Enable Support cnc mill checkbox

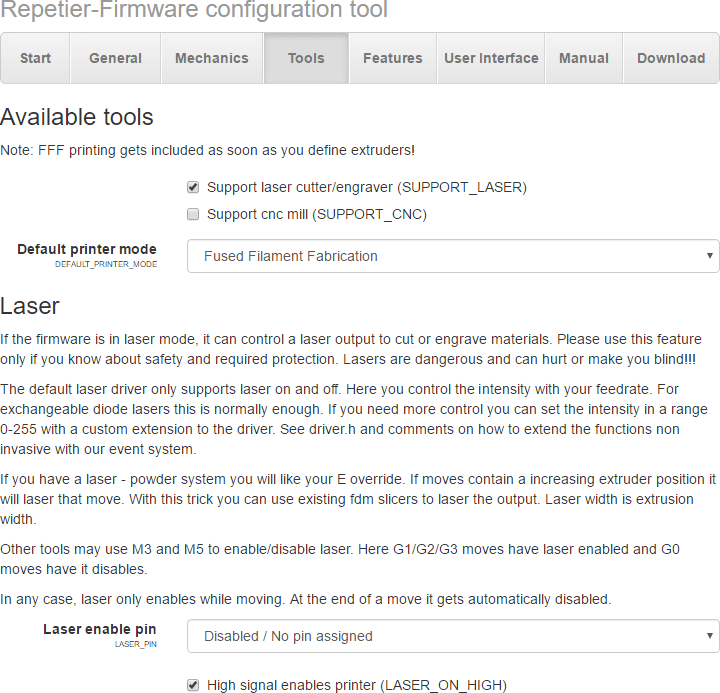pyautogui.click(x=193, y=214)
